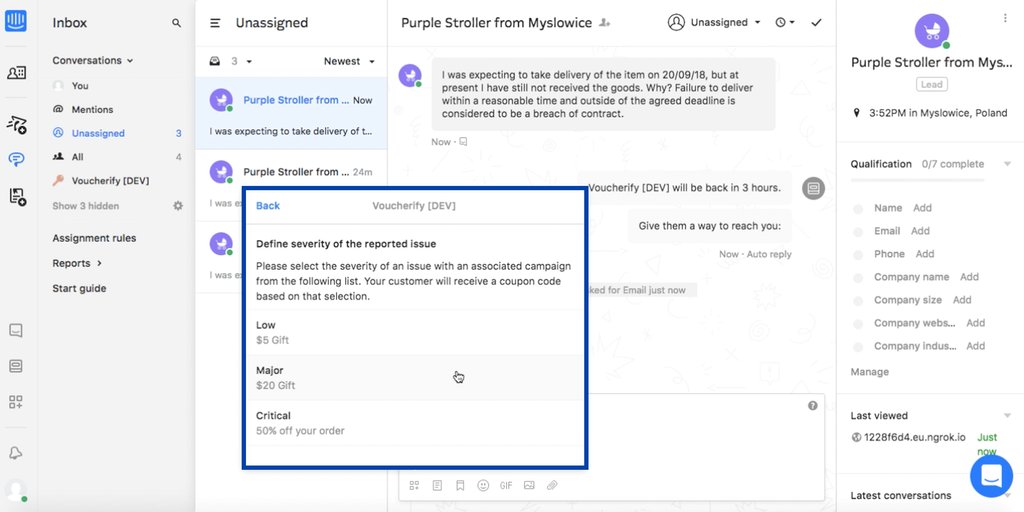Insert a GIF in the composer
The image size is (1024, 512).
pos(505,485)
